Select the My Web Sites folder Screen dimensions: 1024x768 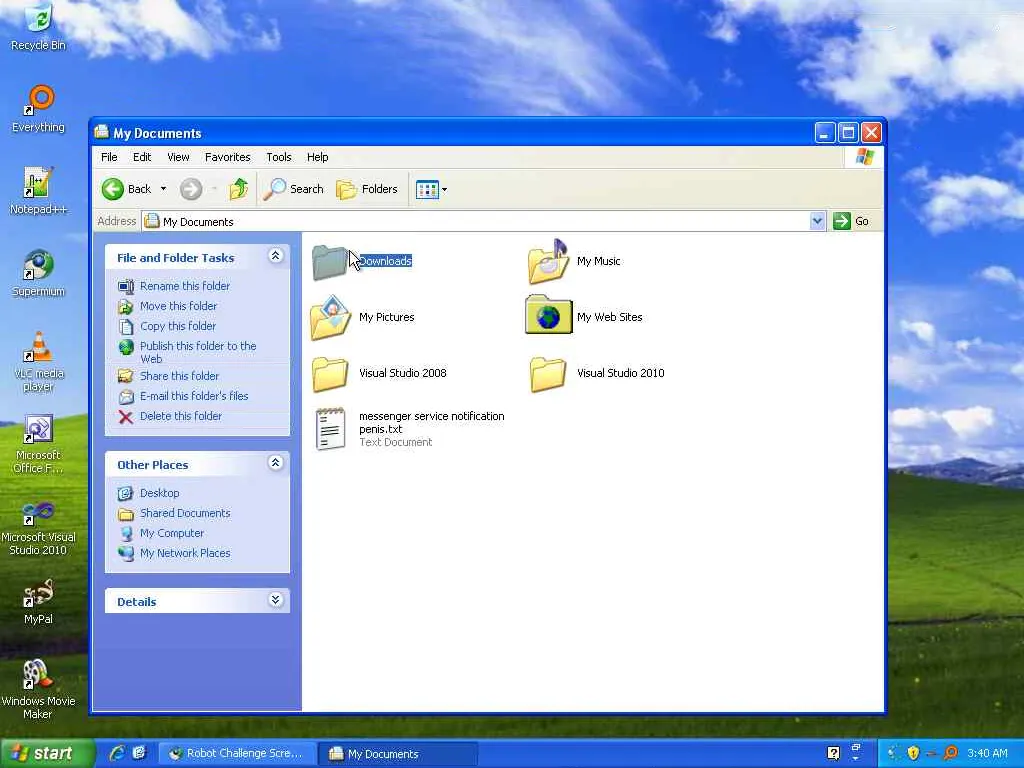[584, 317]
